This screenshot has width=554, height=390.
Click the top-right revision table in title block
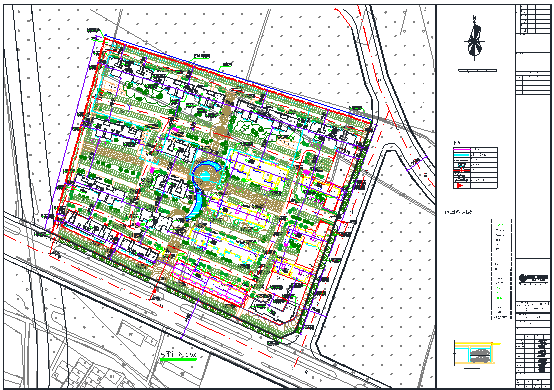coord(533,19)
